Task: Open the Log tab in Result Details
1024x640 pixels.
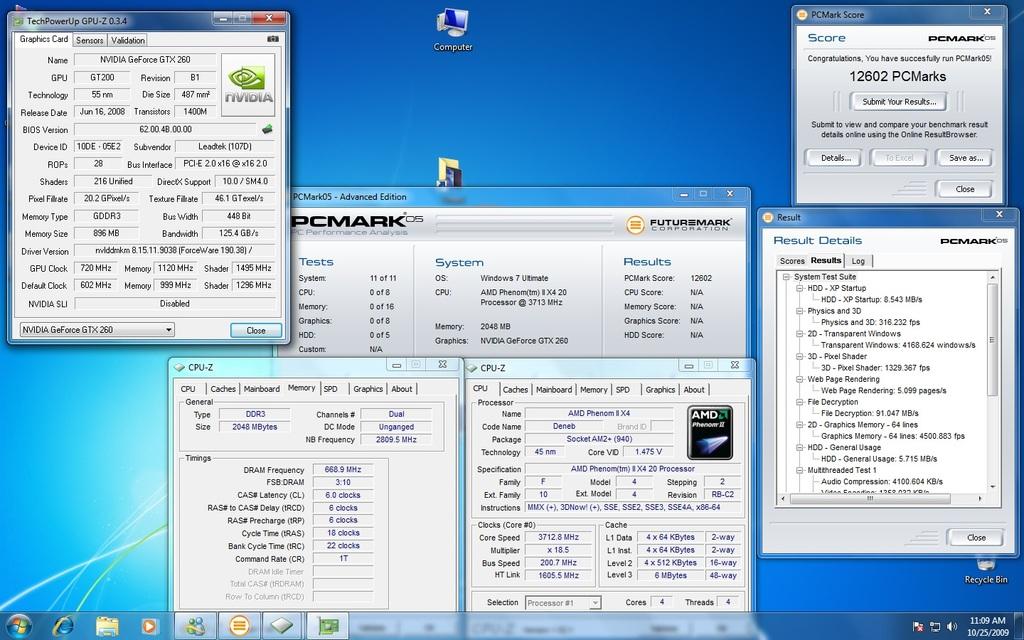Action: tap(858, 261)
